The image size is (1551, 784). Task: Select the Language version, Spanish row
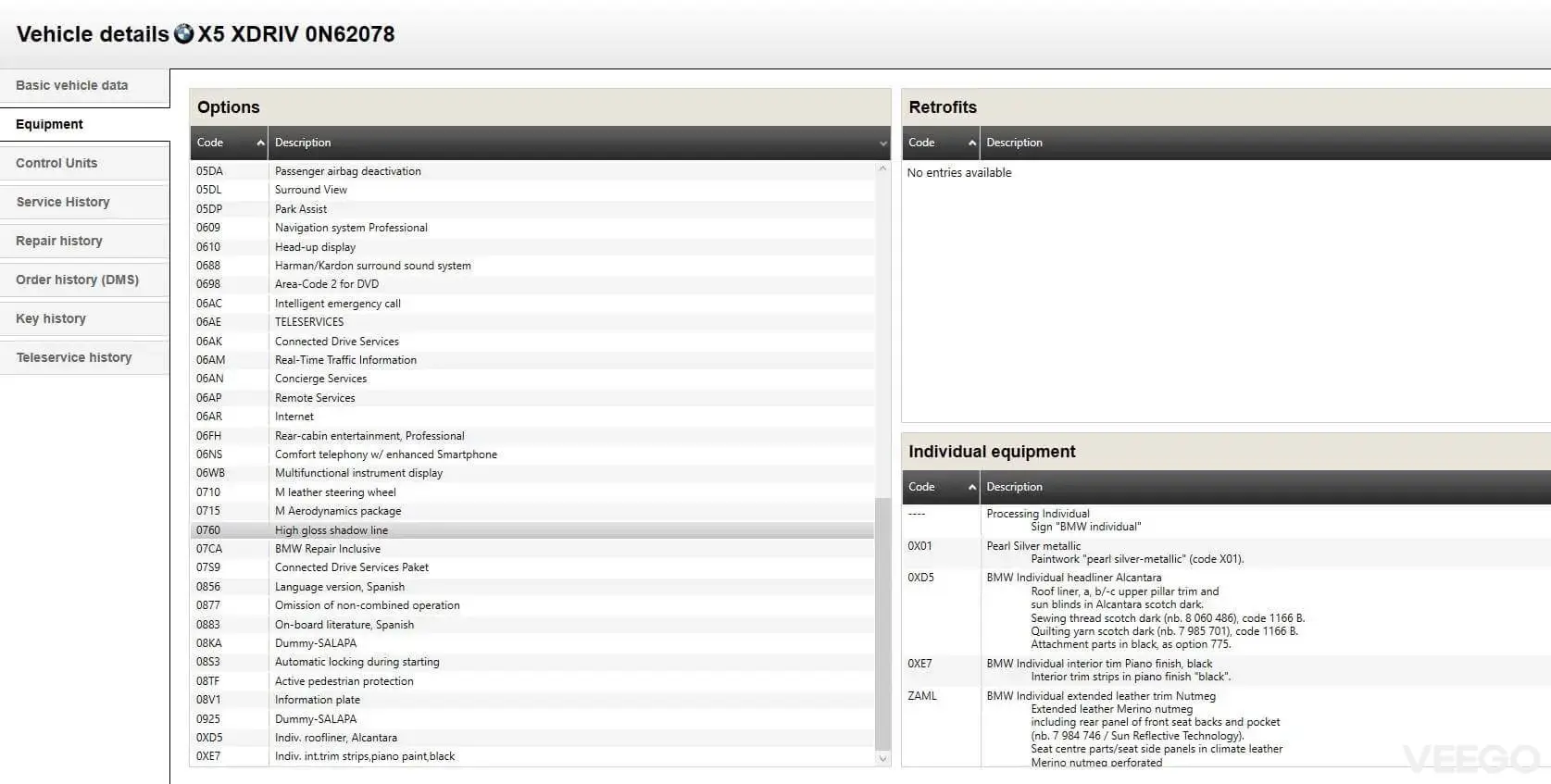click(x=532, y=587)
